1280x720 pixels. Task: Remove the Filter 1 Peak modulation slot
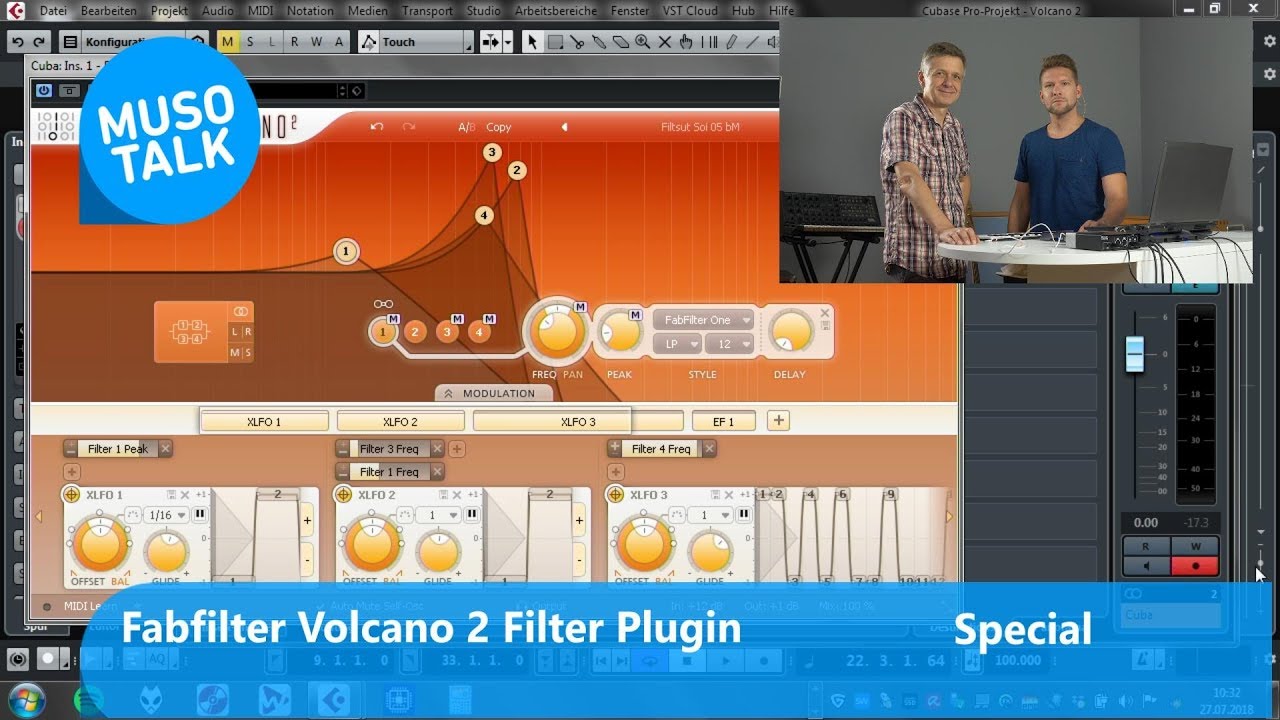[x=165, y=449]
